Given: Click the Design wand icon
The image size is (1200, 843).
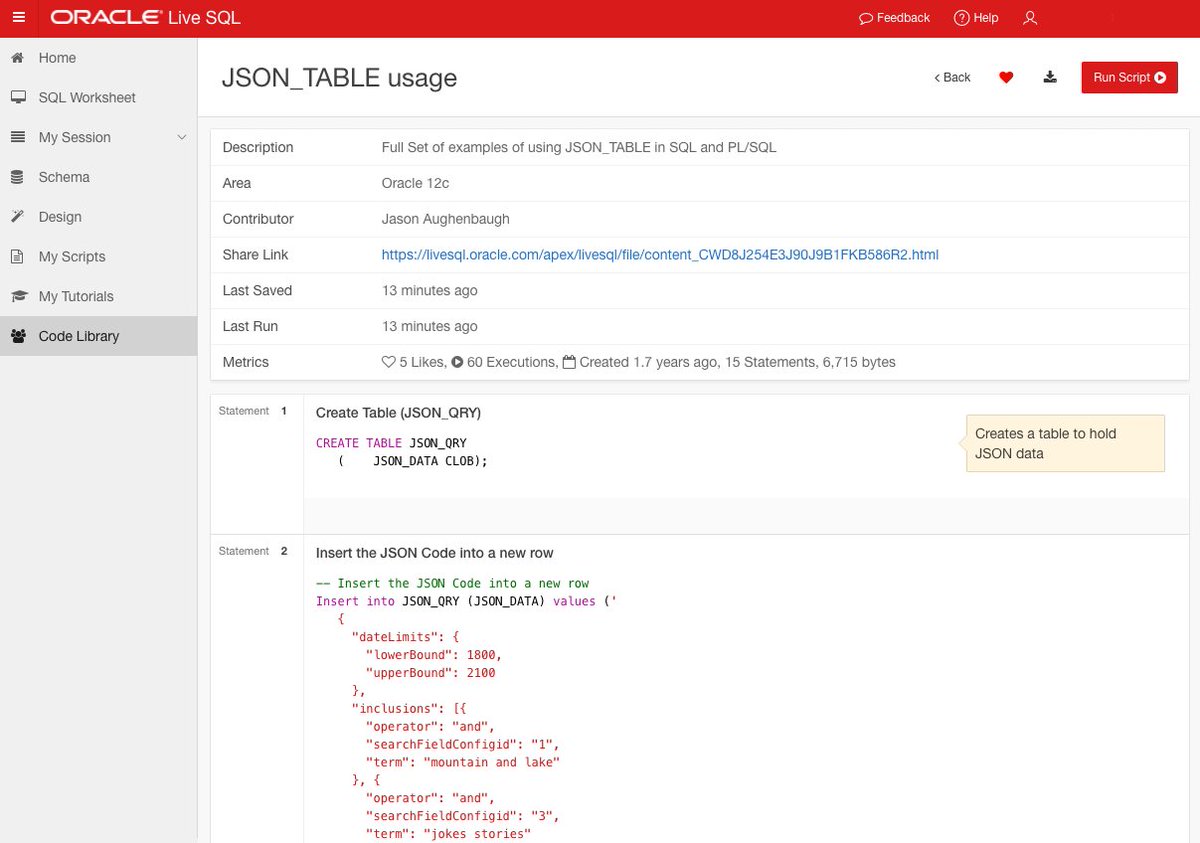Looking at the screenshot, I should tap(18, 217).
